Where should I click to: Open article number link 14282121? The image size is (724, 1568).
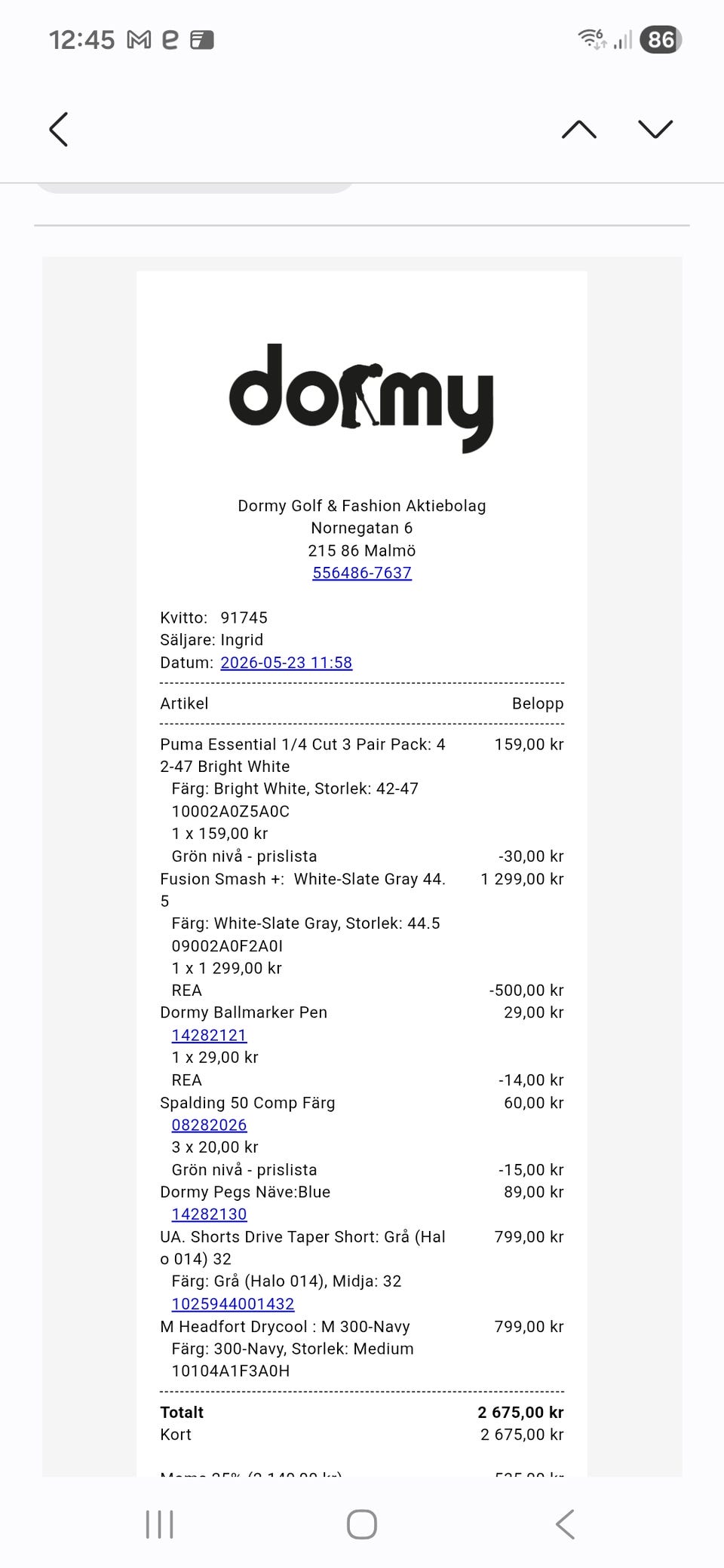point(210,1035)
